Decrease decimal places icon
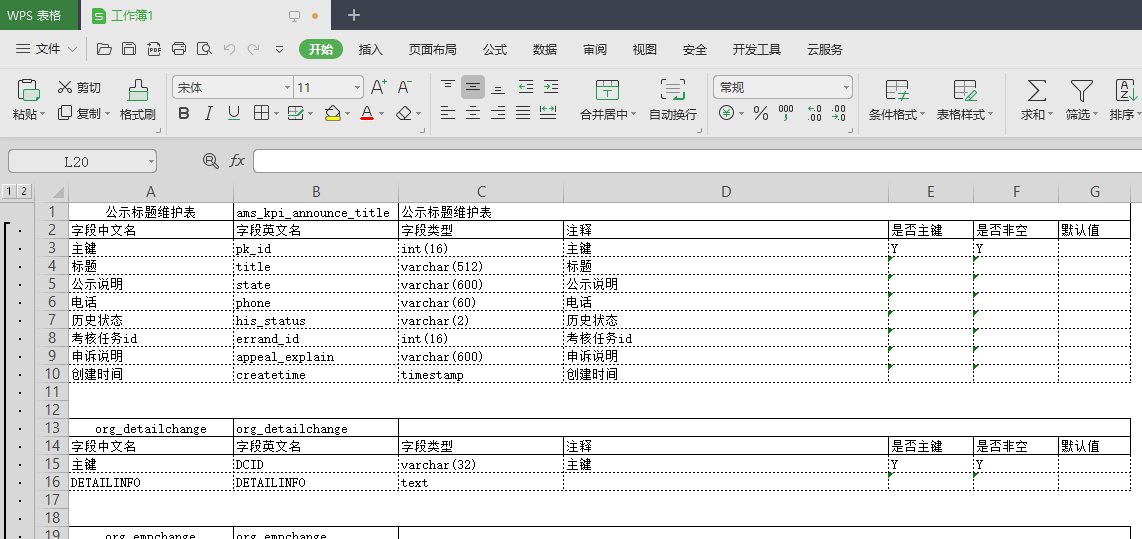The height and width of the screenshot is (539, 1142). pyautogui.click(x=839, y=113)
